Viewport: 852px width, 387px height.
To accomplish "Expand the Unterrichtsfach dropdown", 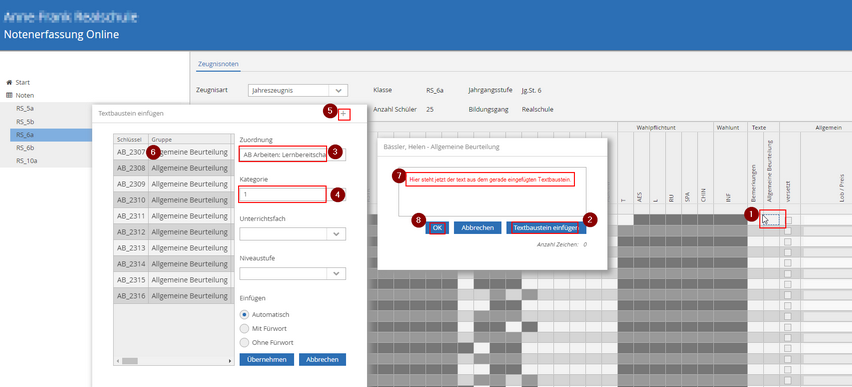I will [292, 234].
